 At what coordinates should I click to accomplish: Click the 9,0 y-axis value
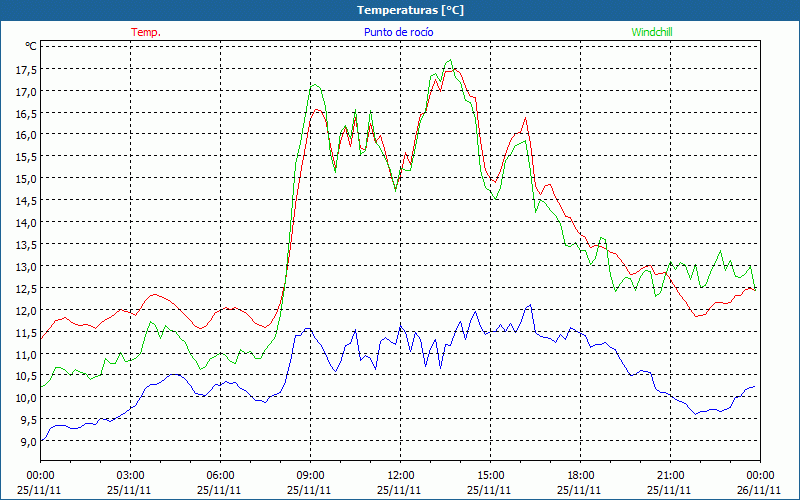pos(29,442)
